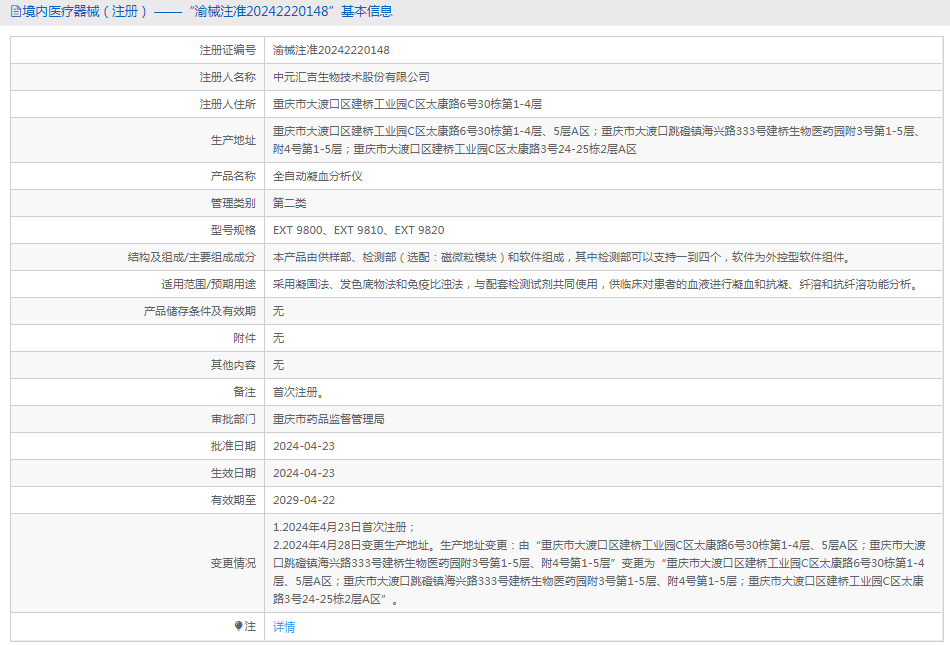Click the 注册人住所 label
The image size is (950, 646).
coord(228,104)
